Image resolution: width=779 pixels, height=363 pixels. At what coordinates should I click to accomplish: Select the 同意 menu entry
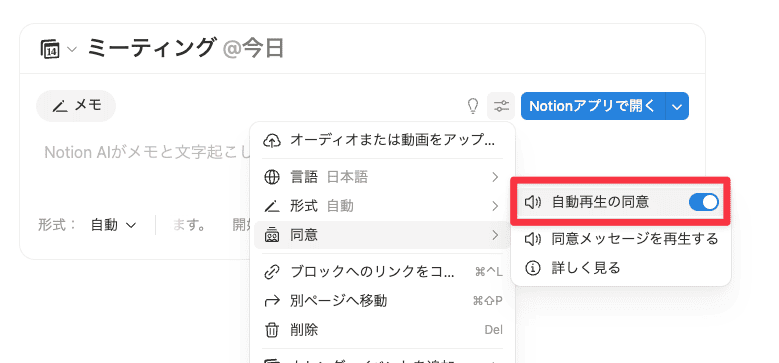tap(382, 235)
